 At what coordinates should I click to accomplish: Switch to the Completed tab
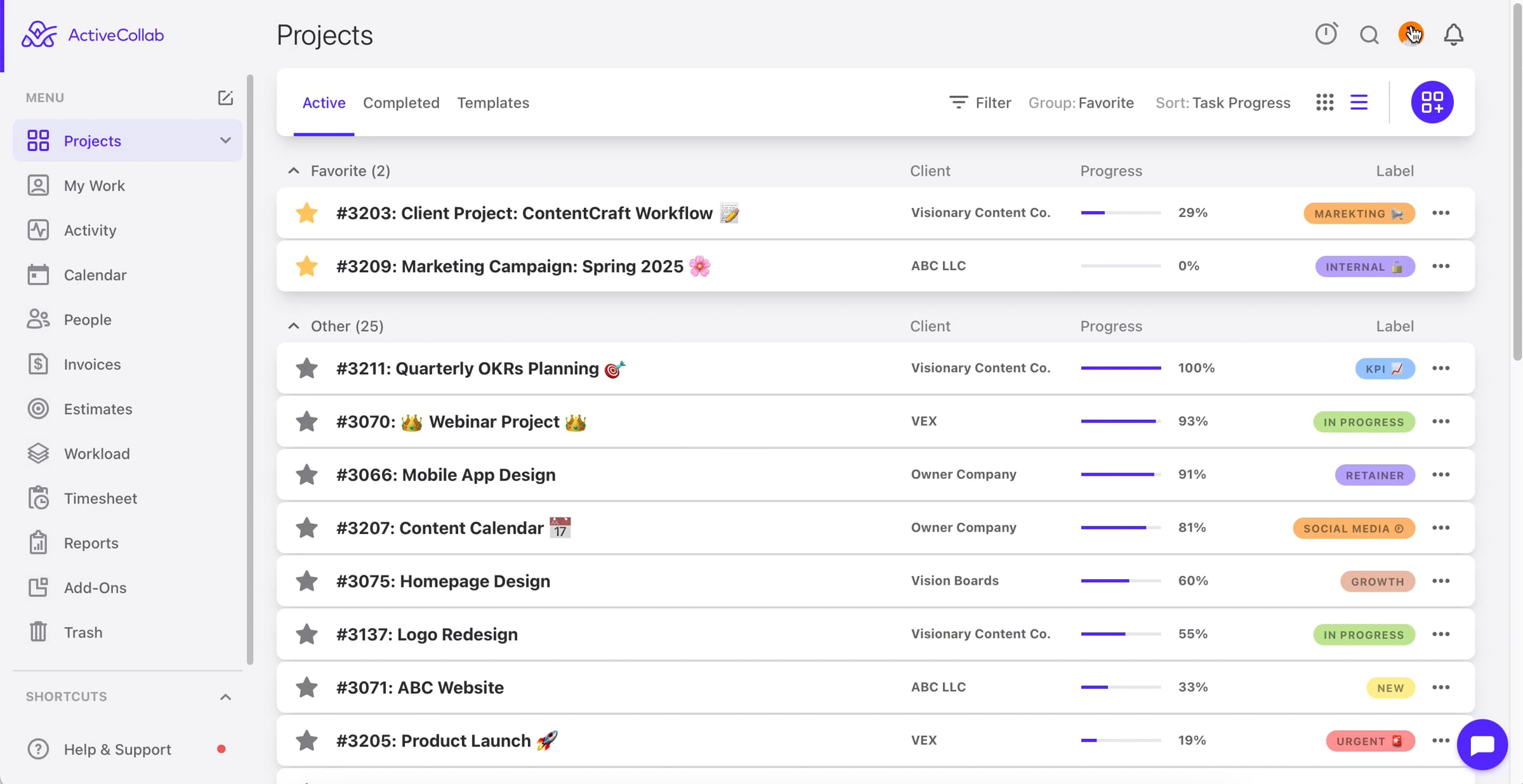[401, 103]
